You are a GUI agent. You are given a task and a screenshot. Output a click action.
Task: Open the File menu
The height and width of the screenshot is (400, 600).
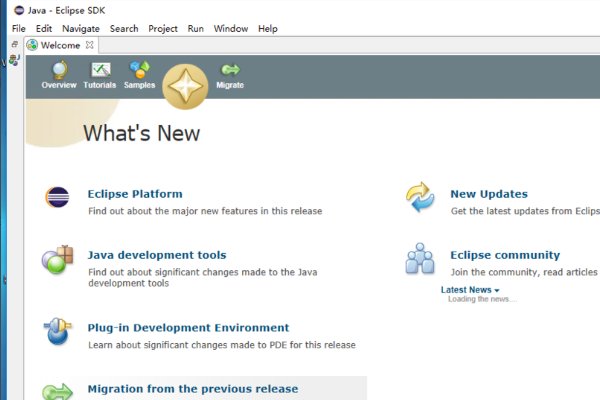pos(19,29)
